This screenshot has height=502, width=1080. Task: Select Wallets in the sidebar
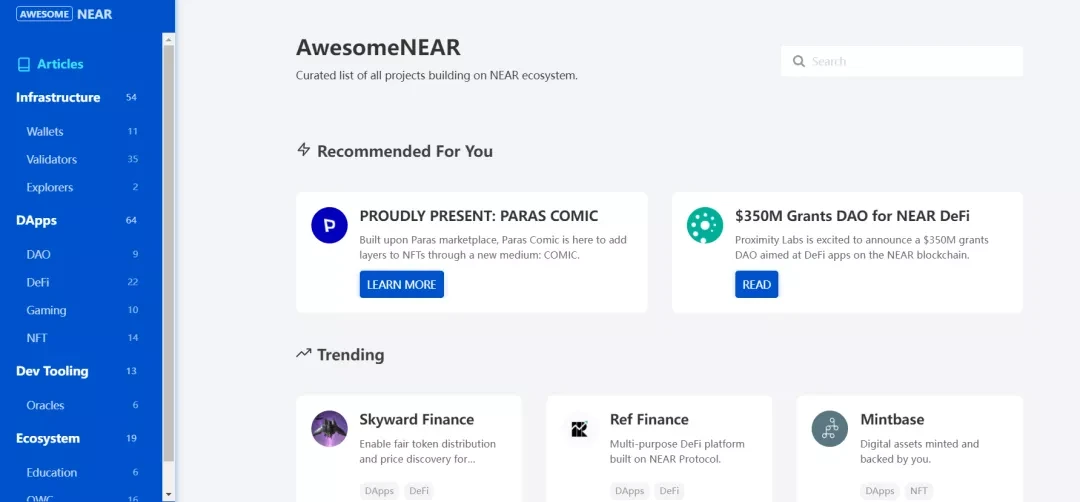click(45, 131)
